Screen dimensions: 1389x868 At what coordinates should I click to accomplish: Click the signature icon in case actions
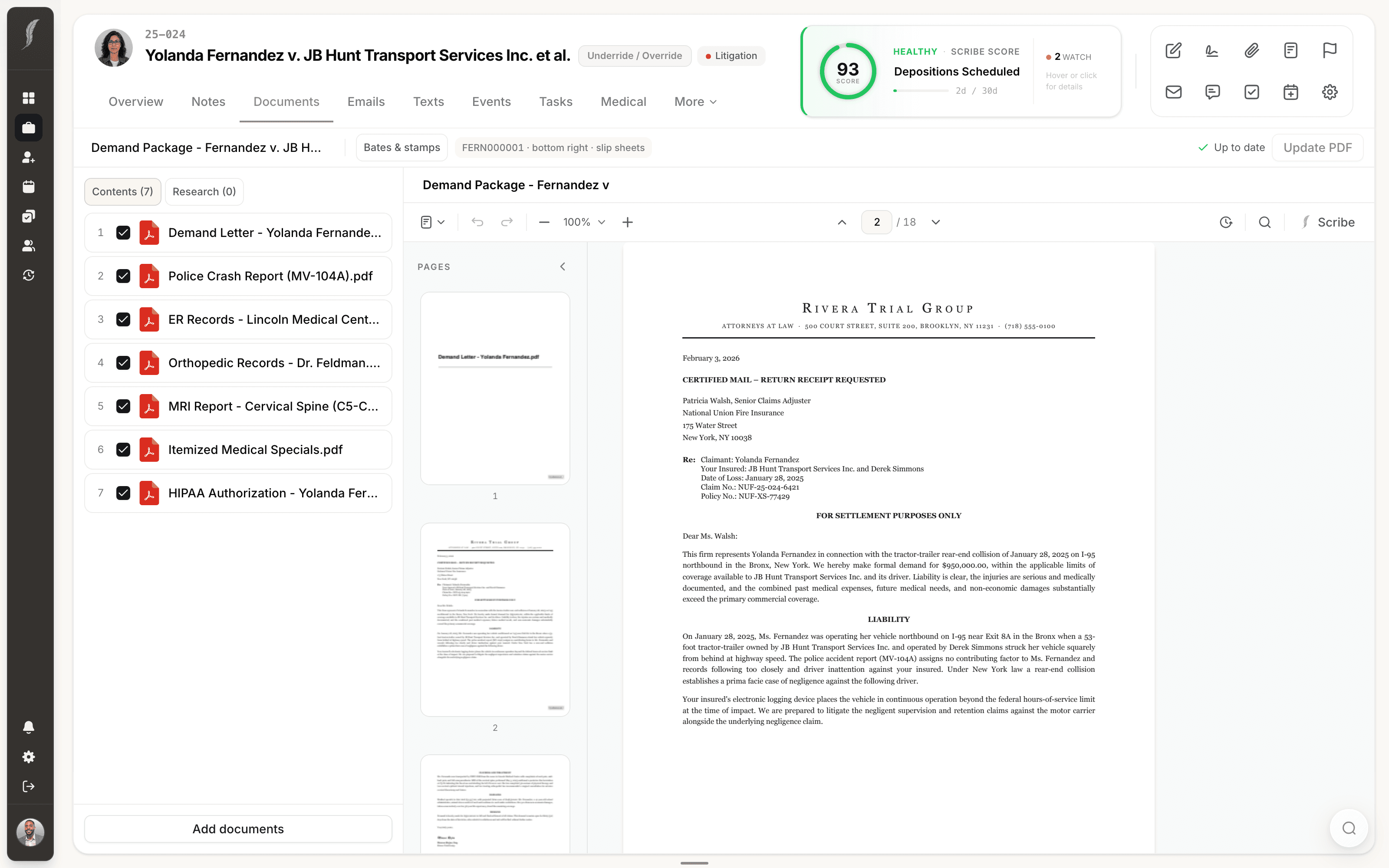point(1212,50)
